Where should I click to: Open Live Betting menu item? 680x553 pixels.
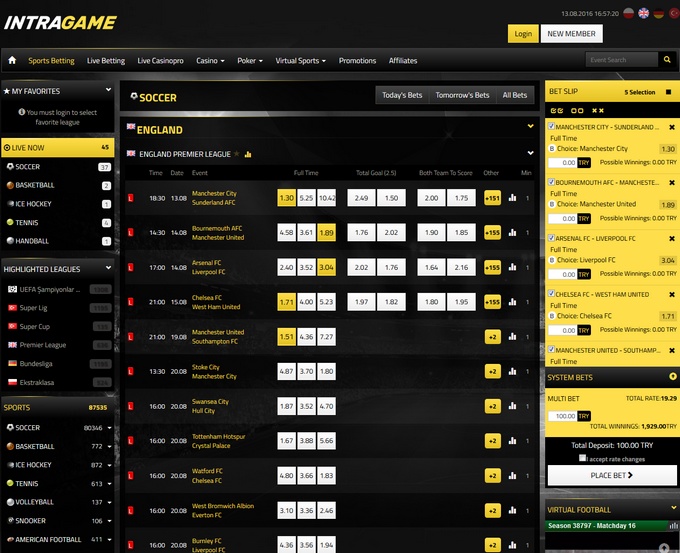tap(106, 61)
